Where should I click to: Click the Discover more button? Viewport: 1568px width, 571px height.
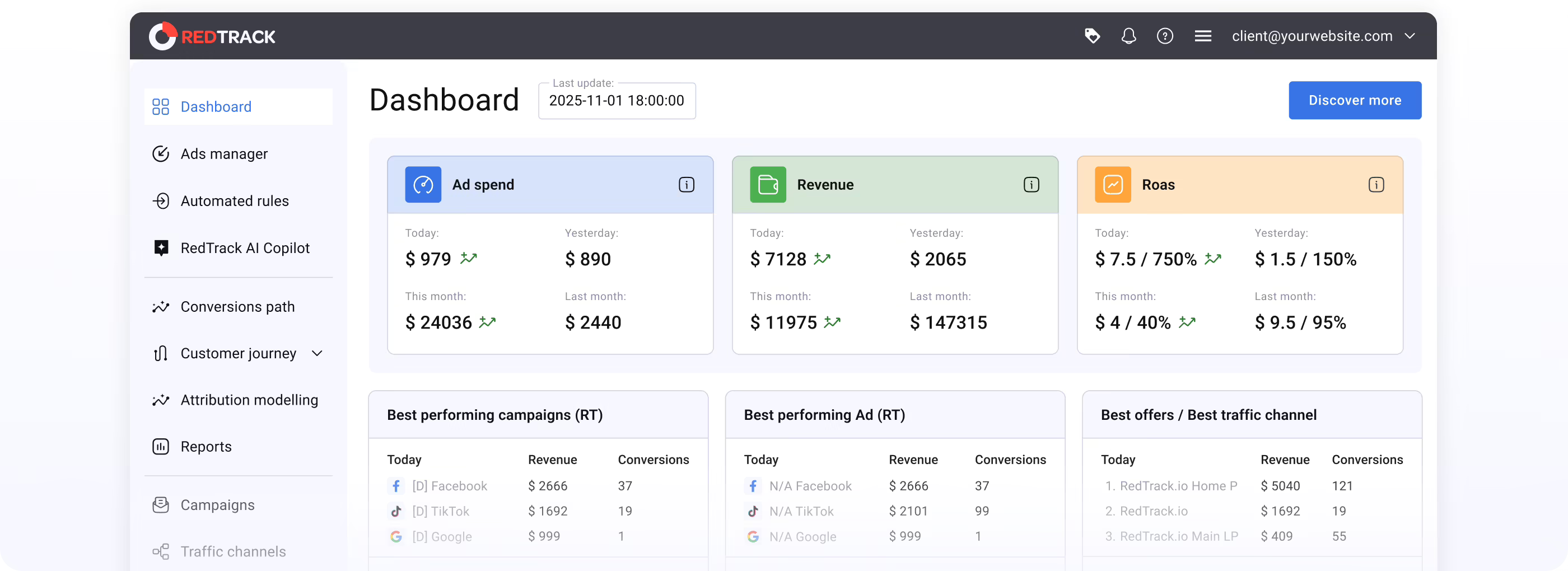tap(1354, 100)
